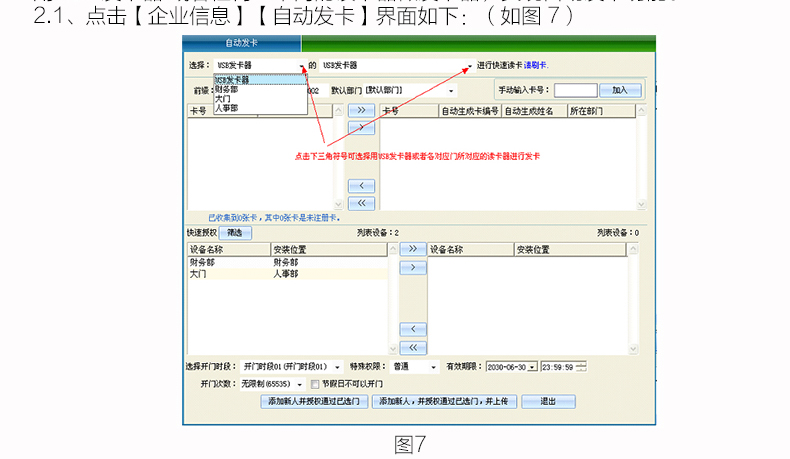Toggle 节假日不可以开门 checkbox

tap(315, 383)
